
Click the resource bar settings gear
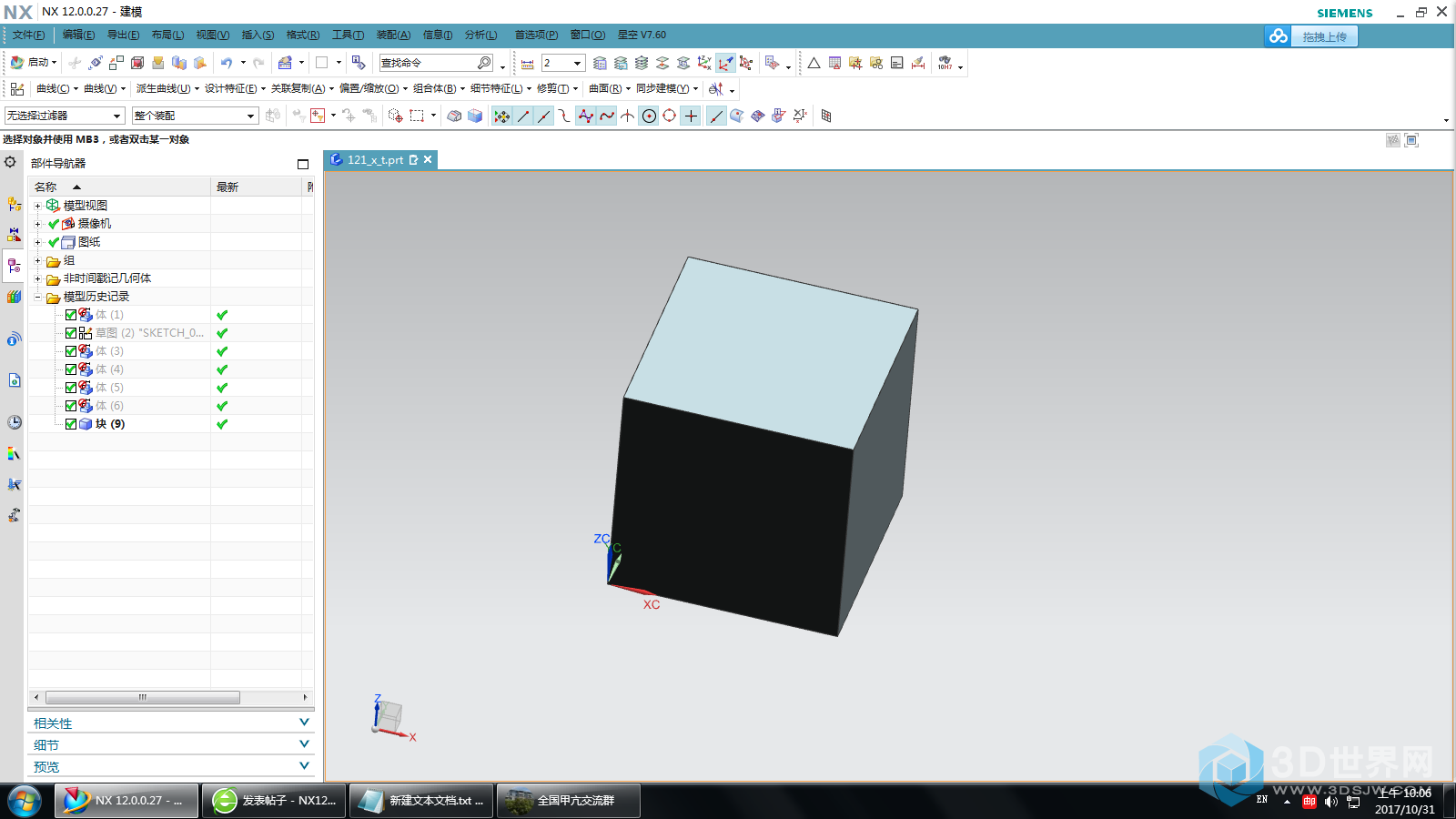tap(10, 162)
